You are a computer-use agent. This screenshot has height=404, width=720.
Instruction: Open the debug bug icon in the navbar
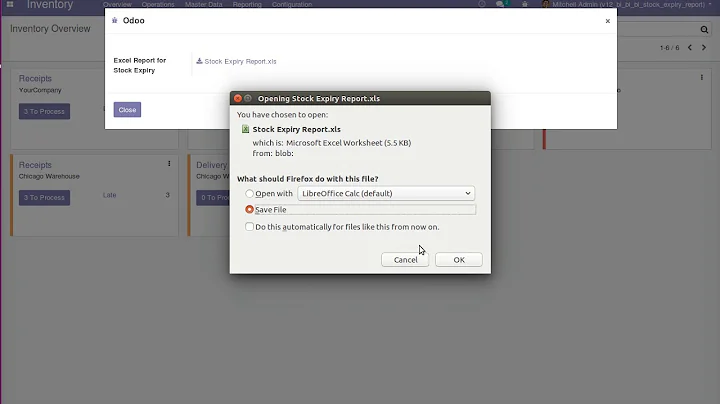click(524, 4)
